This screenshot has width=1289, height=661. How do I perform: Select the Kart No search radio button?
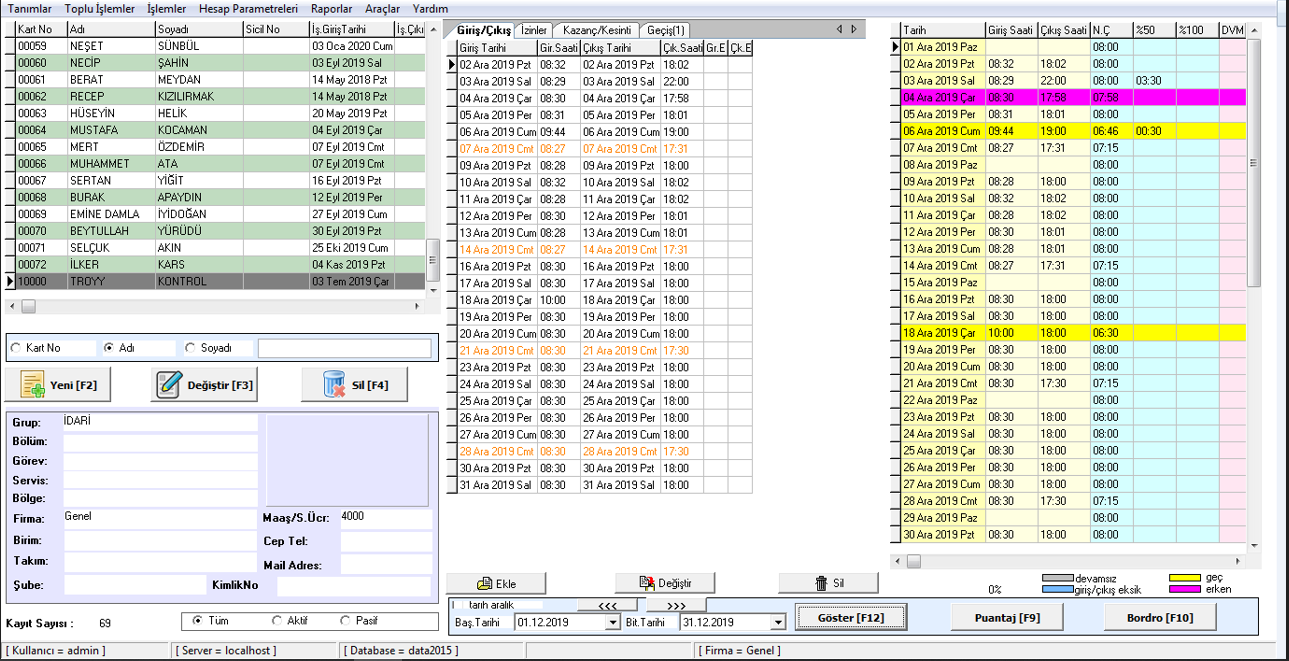(16, 348)
